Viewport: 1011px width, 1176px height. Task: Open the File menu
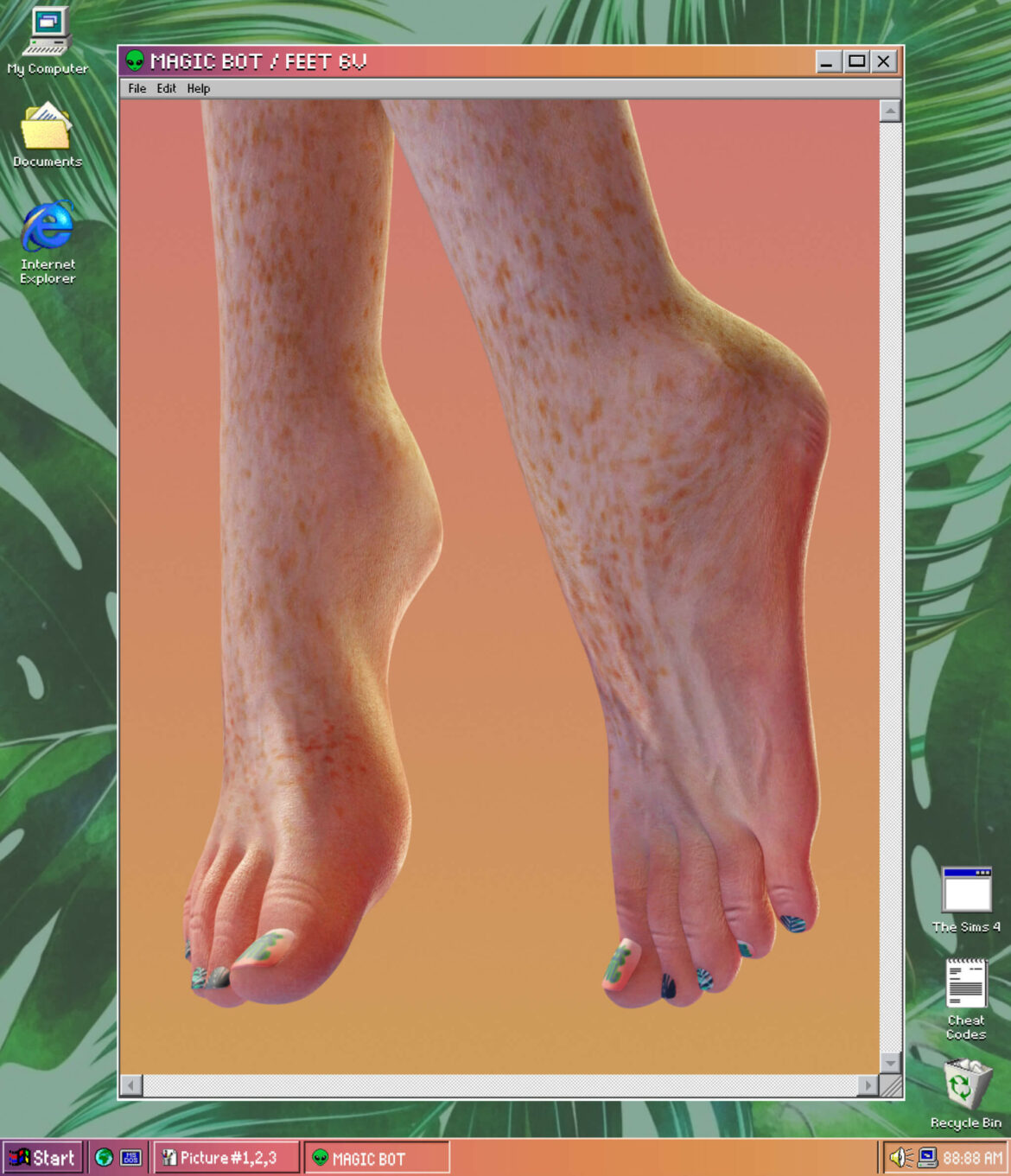click(x=137, y=88)
